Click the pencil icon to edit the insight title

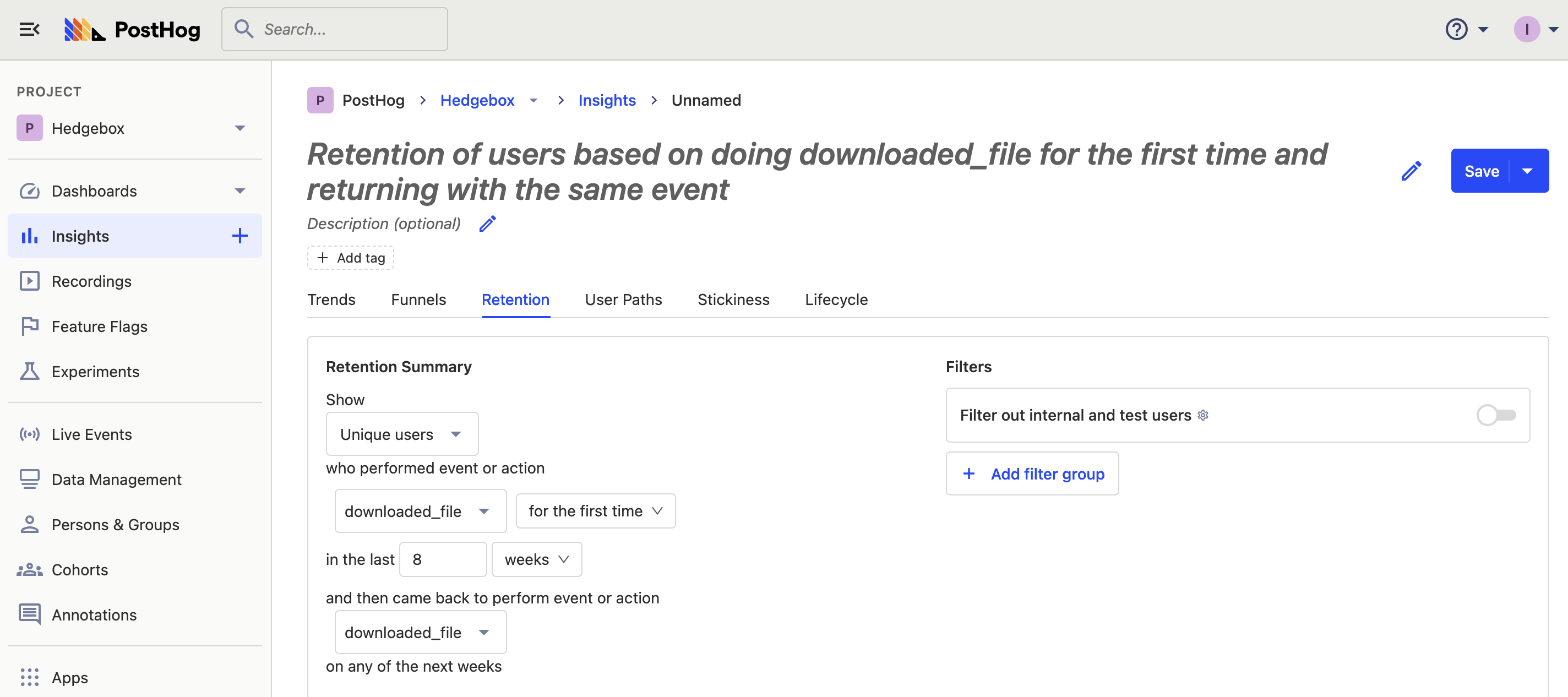1411,171
